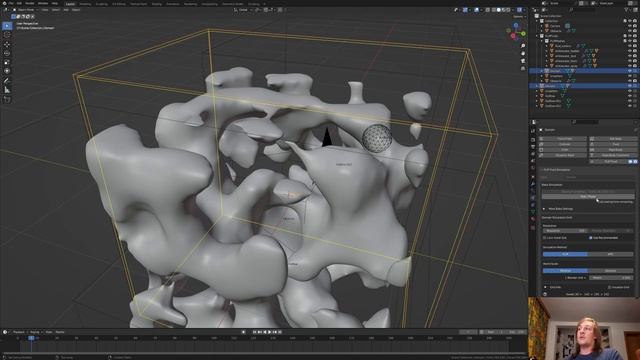The height and width of the screenshot is (360, 640).
Task: Collapse the FLIP Fluid Simulation panel
Action: point(542,170)
